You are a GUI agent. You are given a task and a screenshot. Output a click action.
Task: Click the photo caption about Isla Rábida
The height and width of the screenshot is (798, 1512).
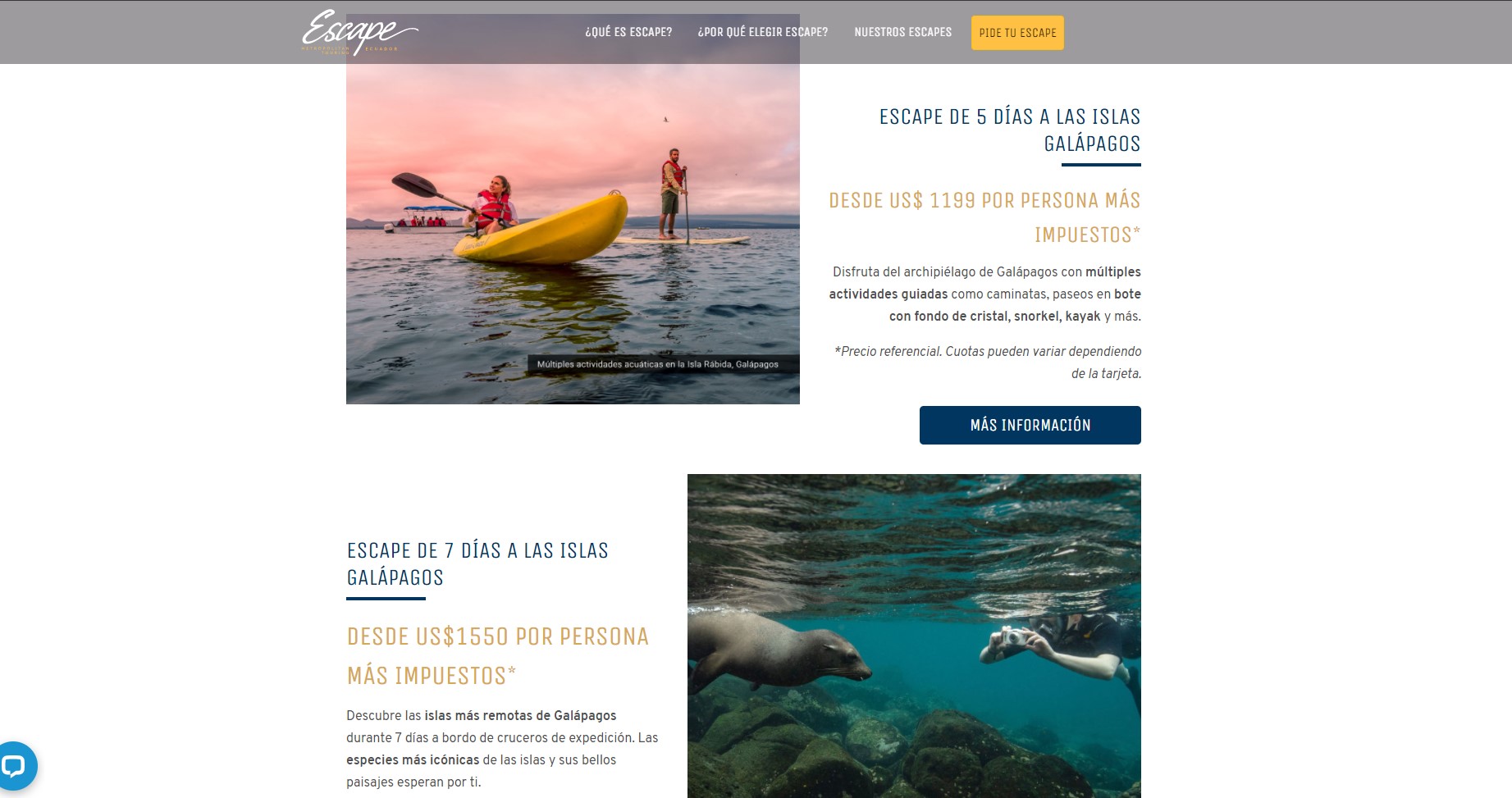(x=658, y=364)
